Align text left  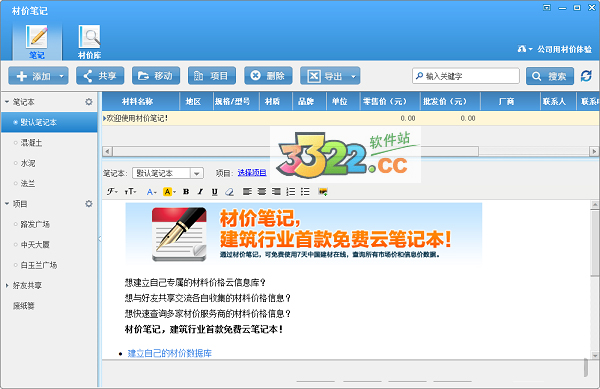click(x=247, y=191)
